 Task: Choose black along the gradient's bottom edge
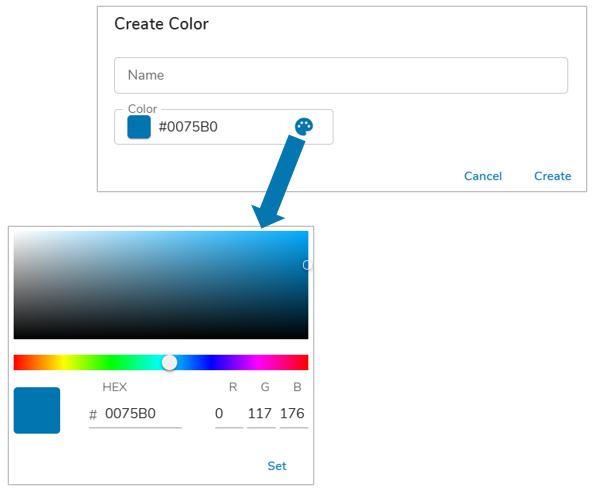(161, 336)
